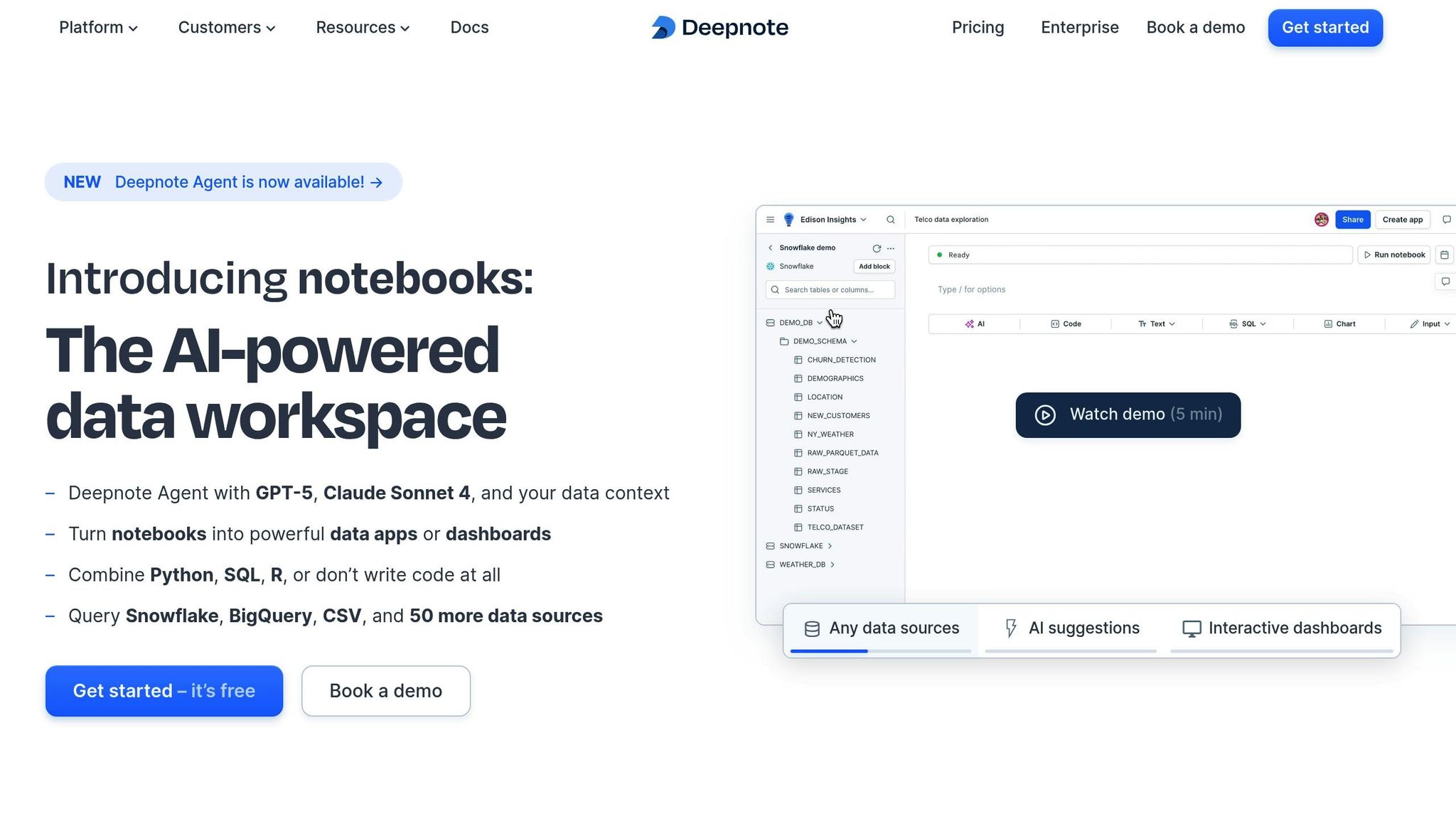Click the refresh icon beside Snowflake demo
1456x819 pixels.
click(877, 248)
